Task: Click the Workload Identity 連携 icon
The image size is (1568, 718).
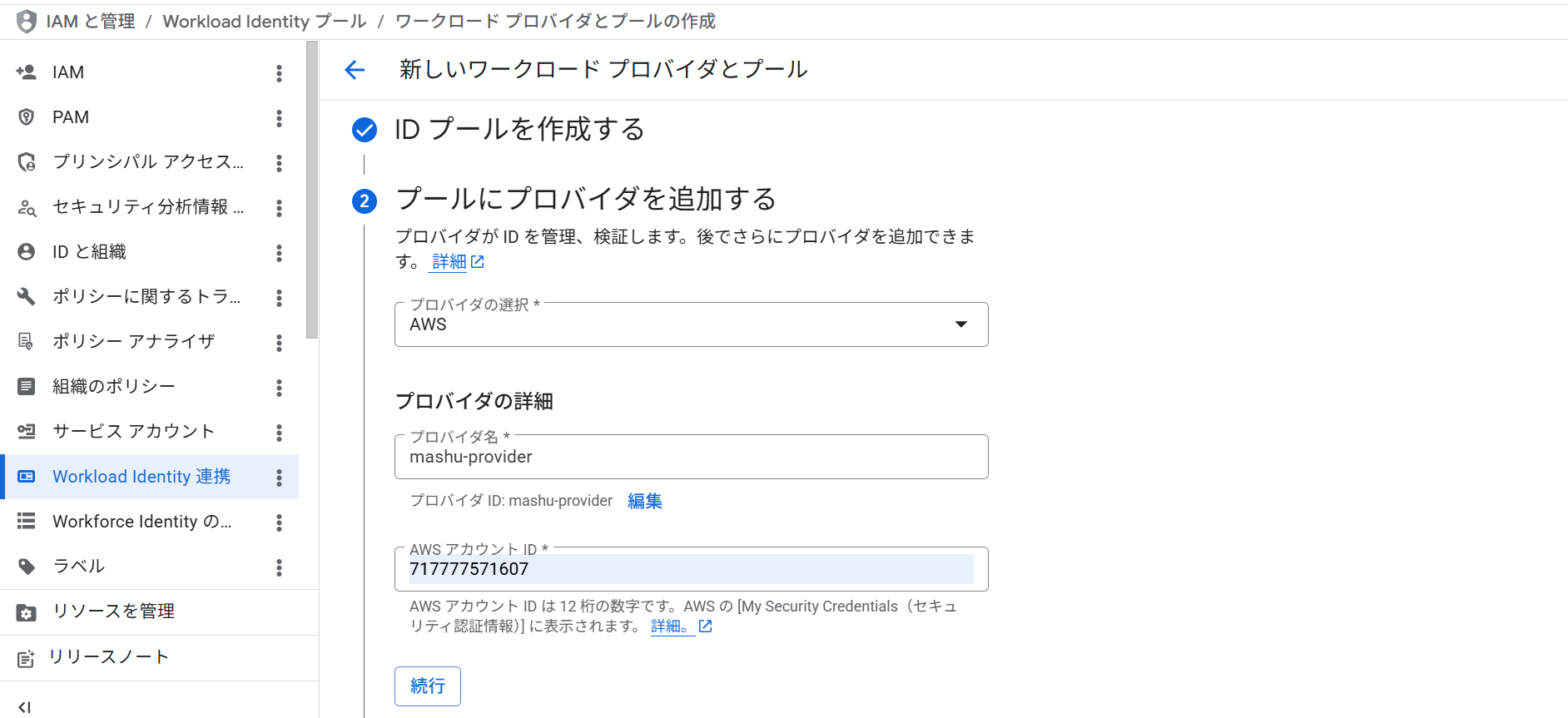Action: (27, 477)
